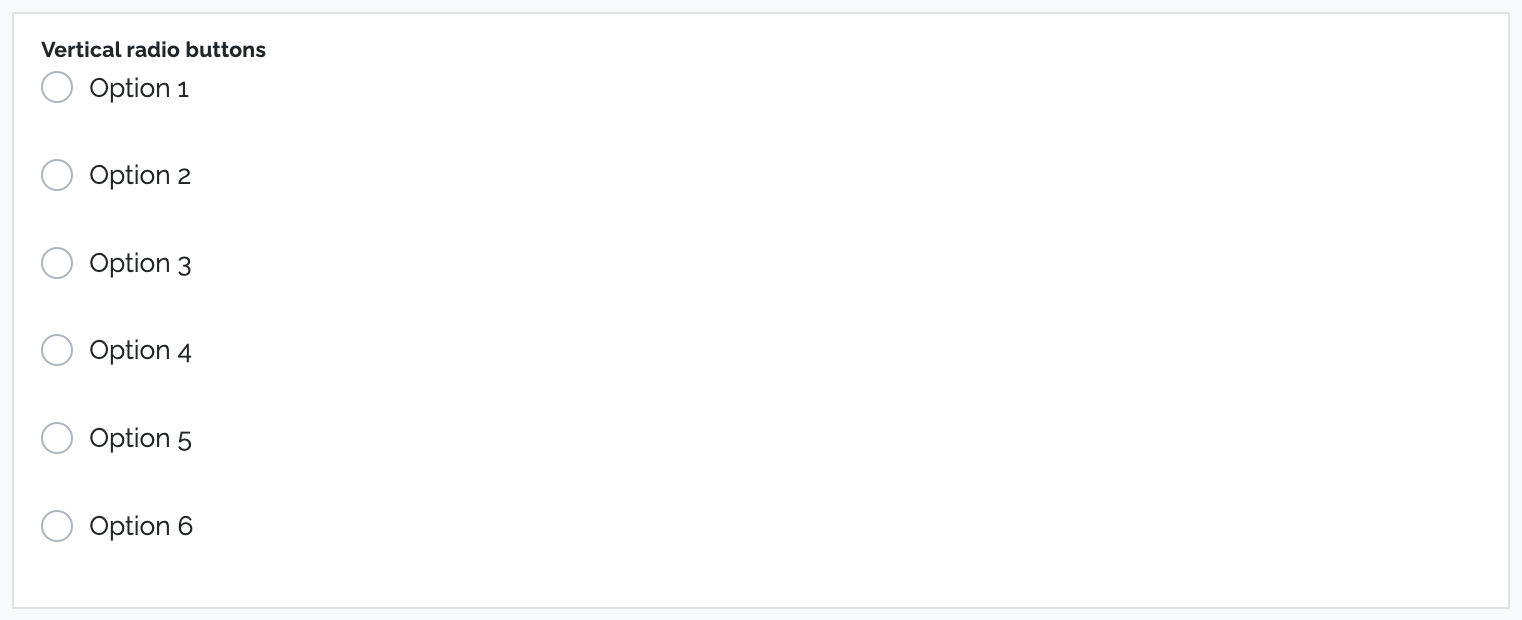Select the fifth radio option's circle

tap(57, 438)
